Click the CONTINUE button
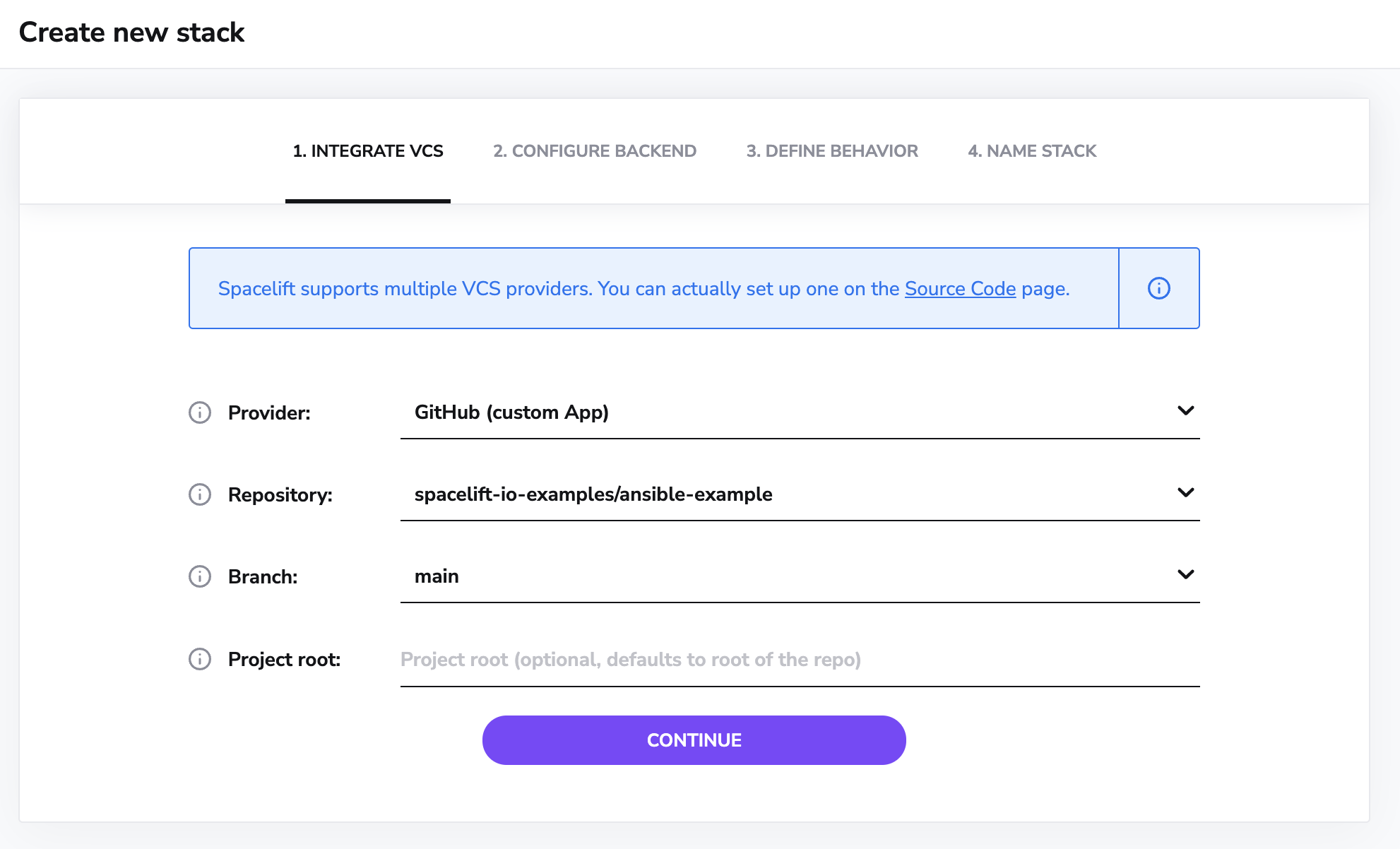 click(694, 740)
